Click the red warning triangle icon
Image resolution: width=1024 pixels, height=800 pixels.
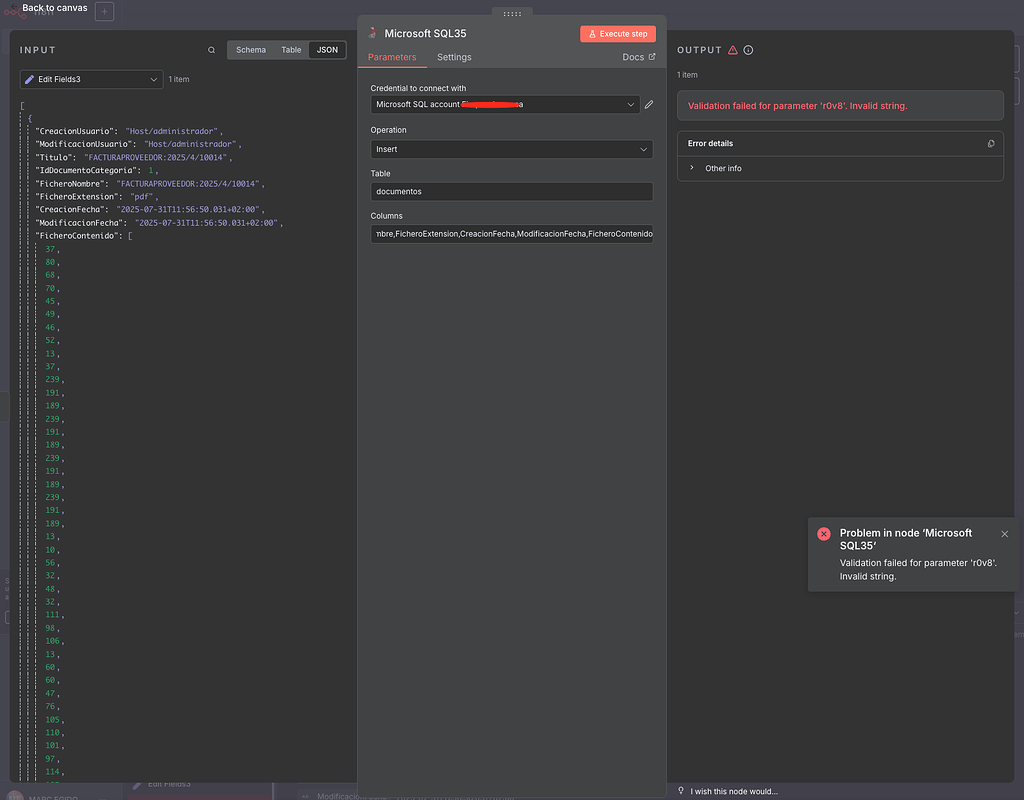pyautogui.click(x=733, y=50)
